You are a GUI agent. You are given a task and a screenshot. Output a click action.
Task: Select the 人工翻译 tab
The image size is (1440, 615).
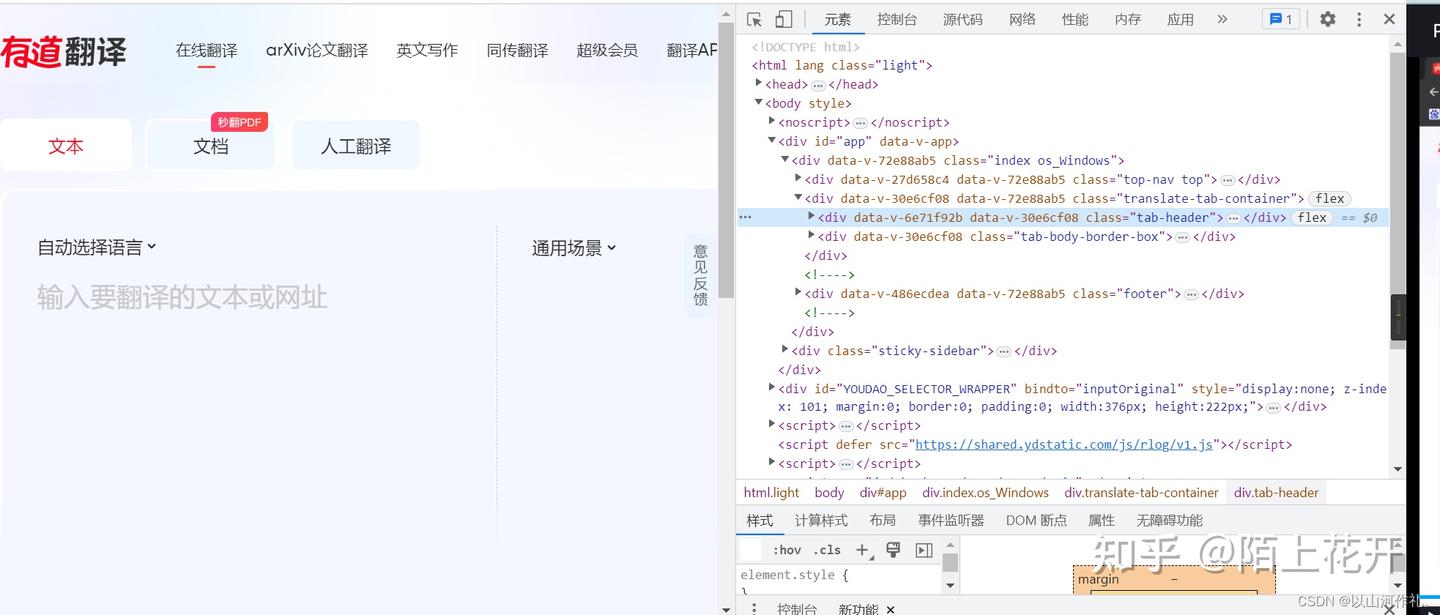pyautogui.click(x=356, y=146)
